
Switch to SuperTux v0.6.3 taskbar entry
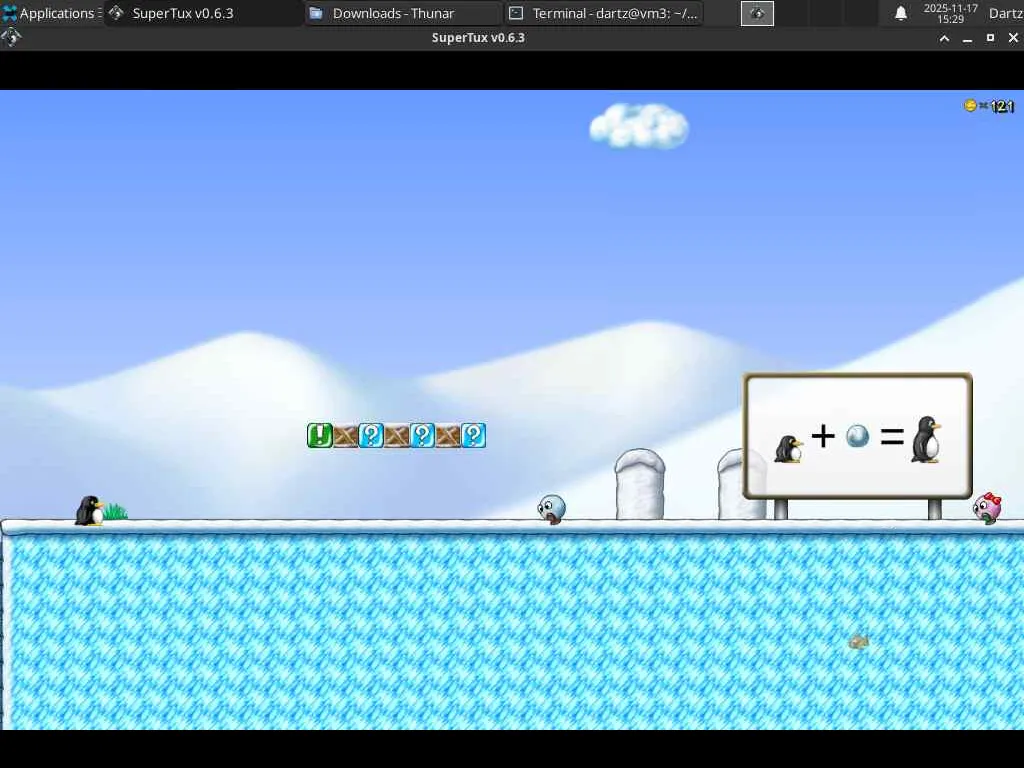pyautogui.click(x=204, y=13)
